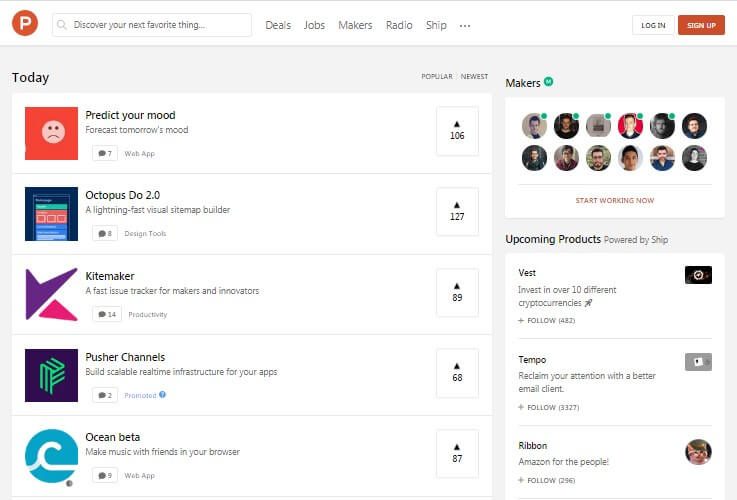Open the three-dots more menu

(465, 25)
